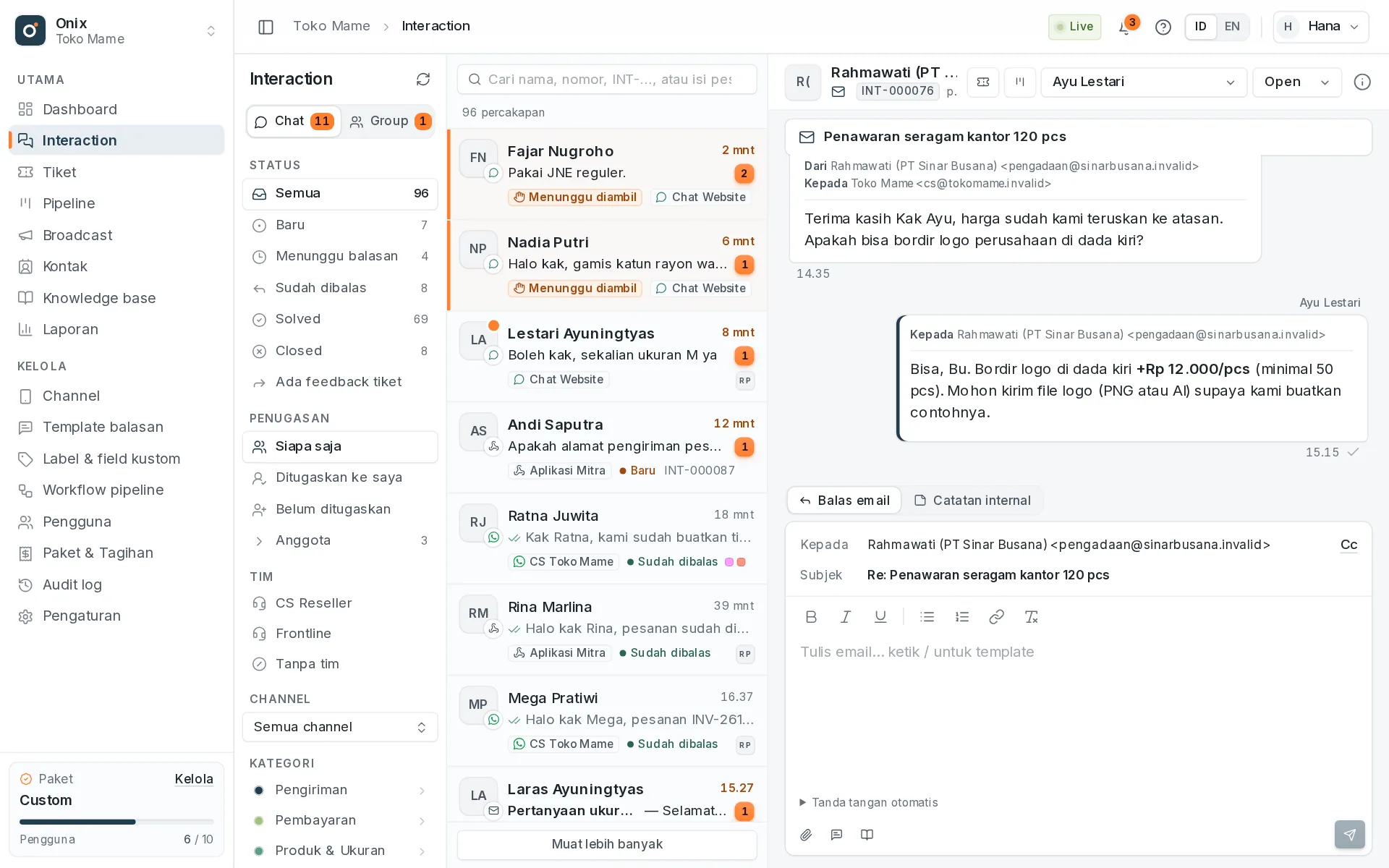1389x868 pixels.
Task: Toggle the sidebar panel icon
Action: (x=266, y=27)
